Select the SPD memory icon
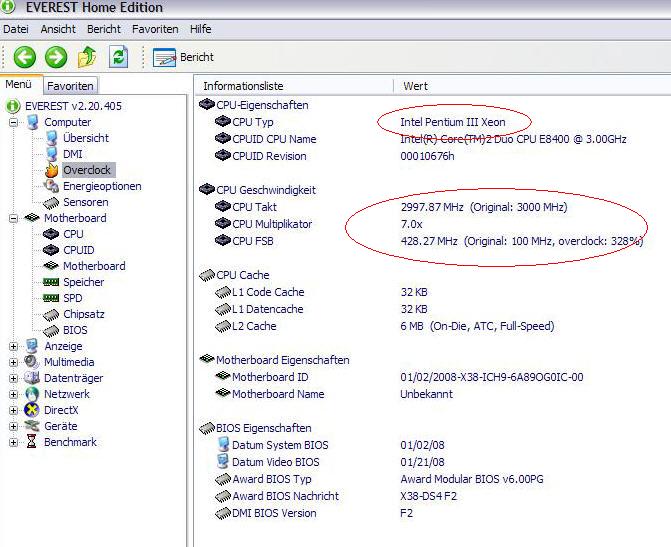The width and height of the screenshot is (671, 547). point(51,298)
